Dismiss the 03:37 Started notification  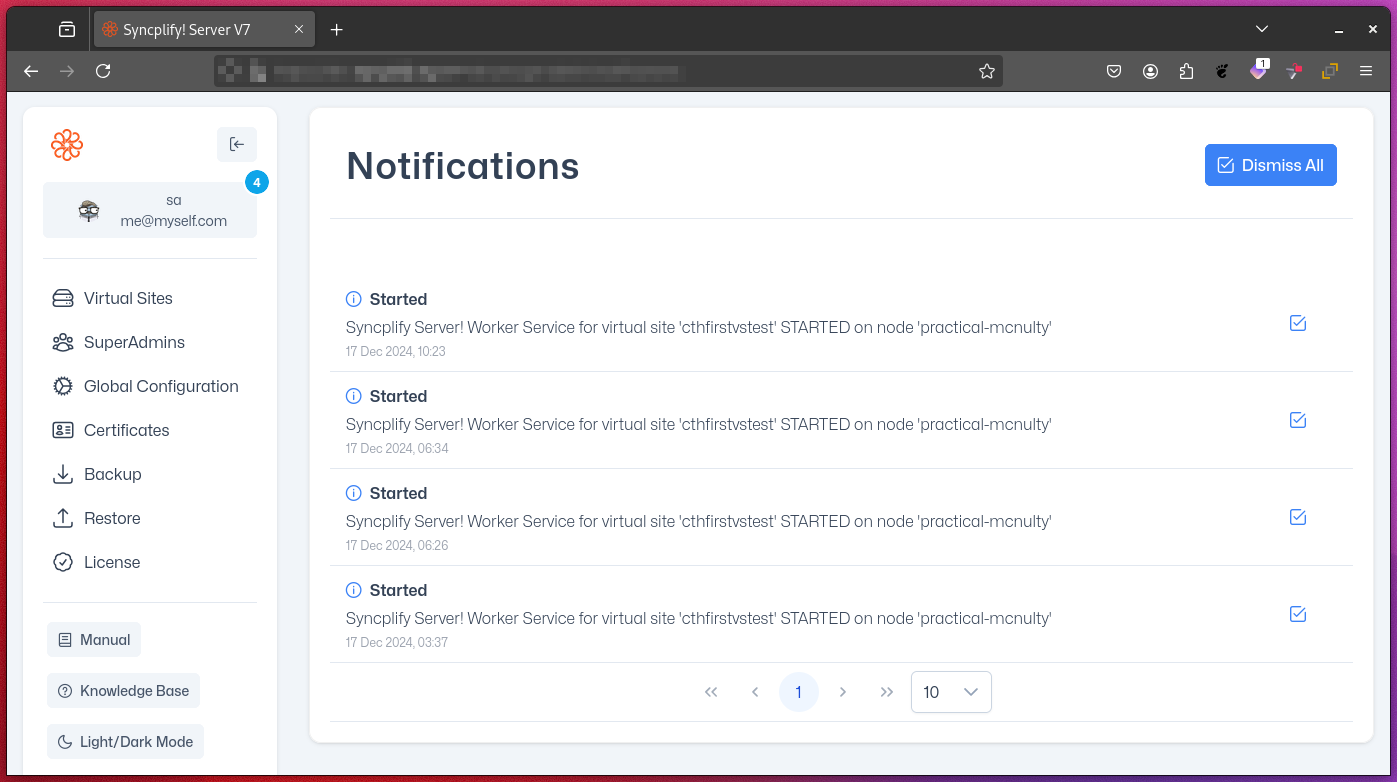pyautogui.click(x=1297, y=614)
